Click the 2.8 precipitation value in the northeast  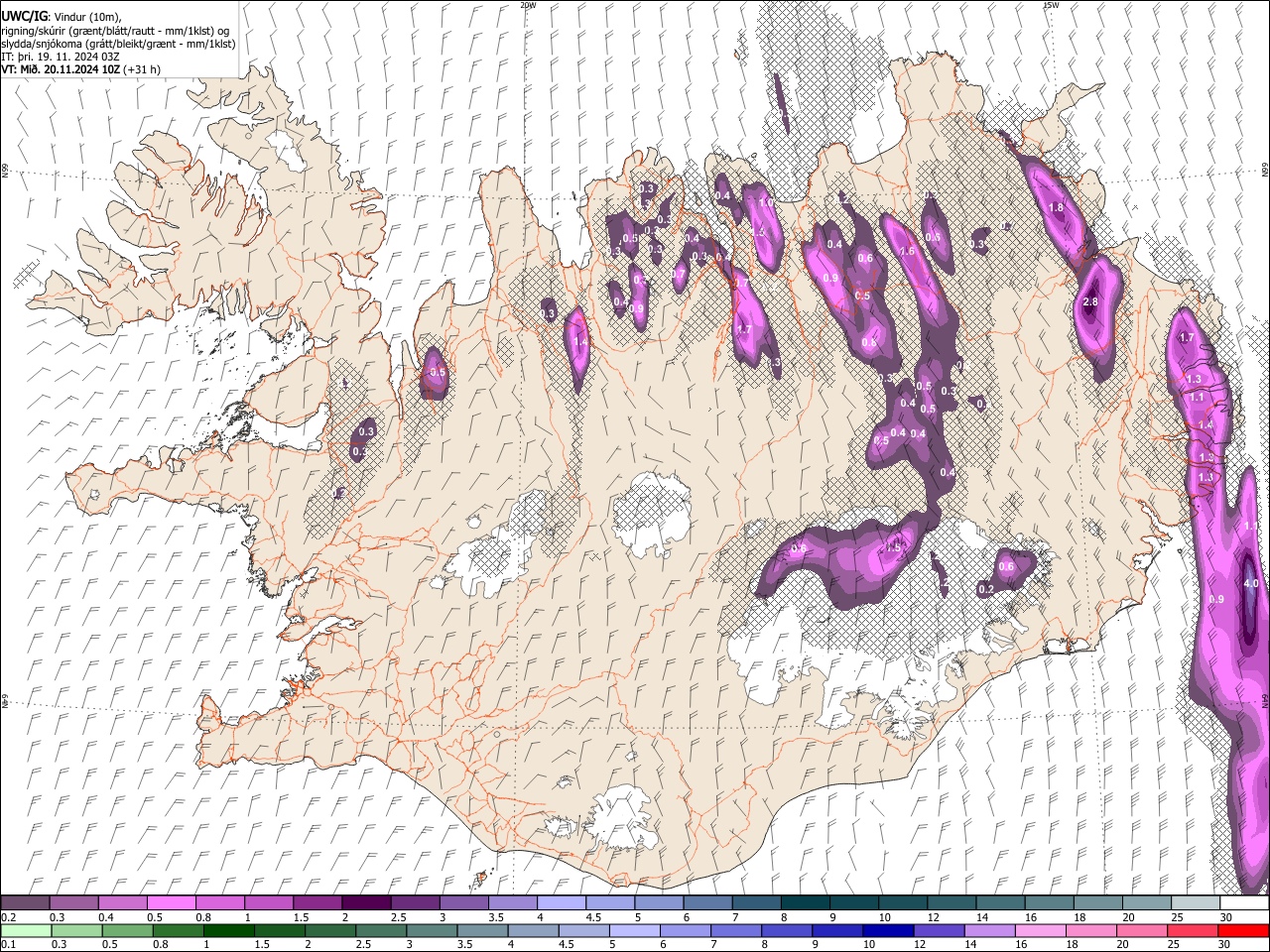(1090, 301)
